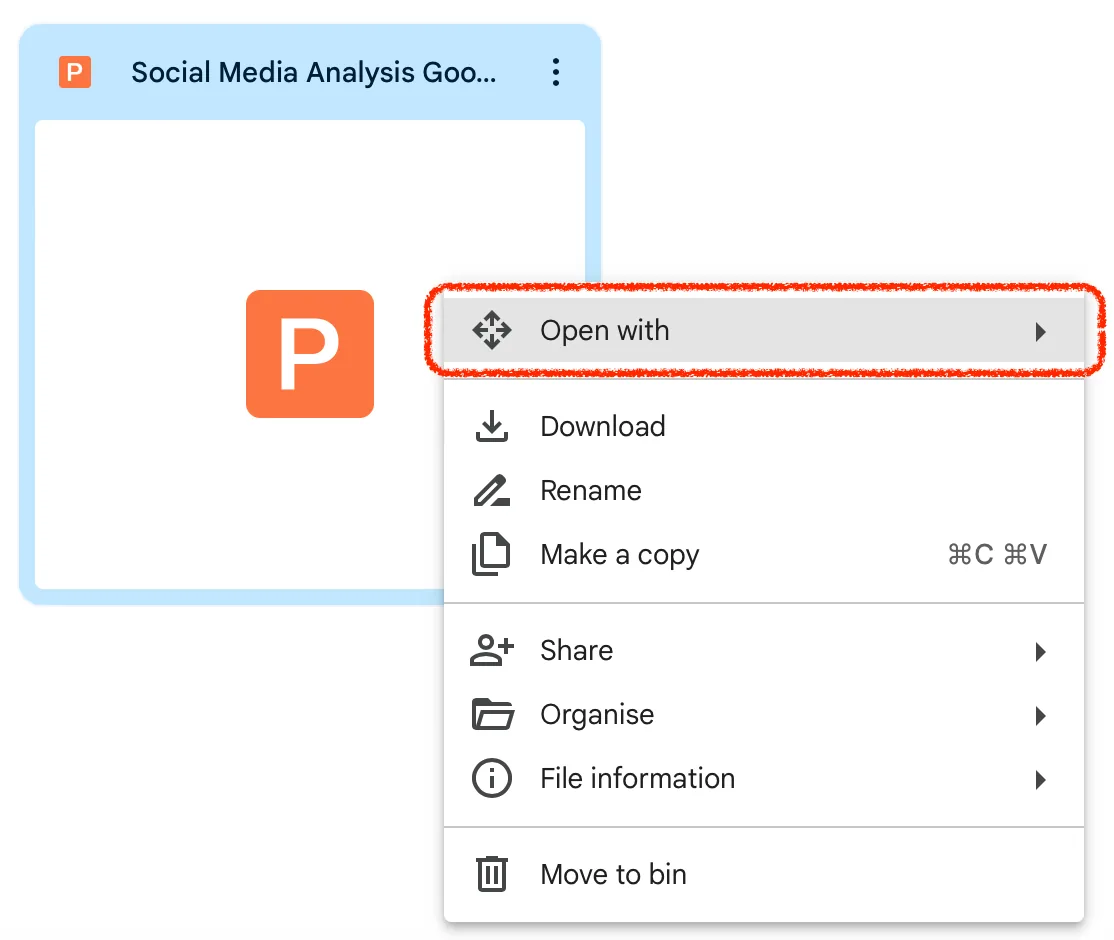Choose Make a copy menu entry

(x=764, y=554)
